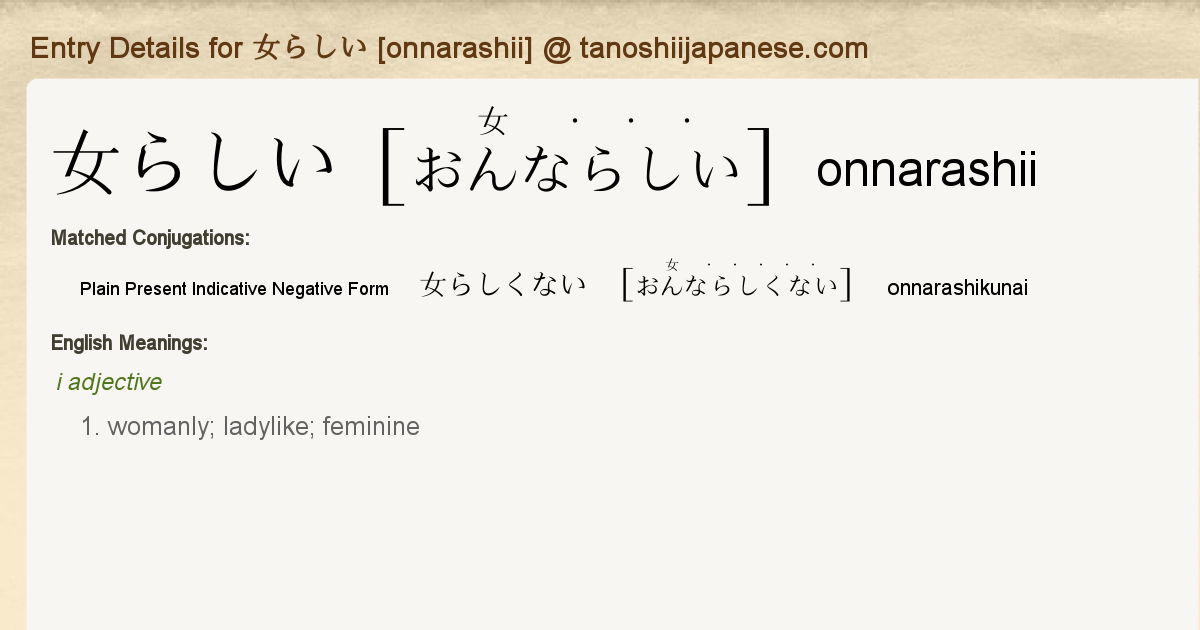Click the bracketed reading おんならしくない
This screenshot has height=630, width=1200.
click(737, 287)
